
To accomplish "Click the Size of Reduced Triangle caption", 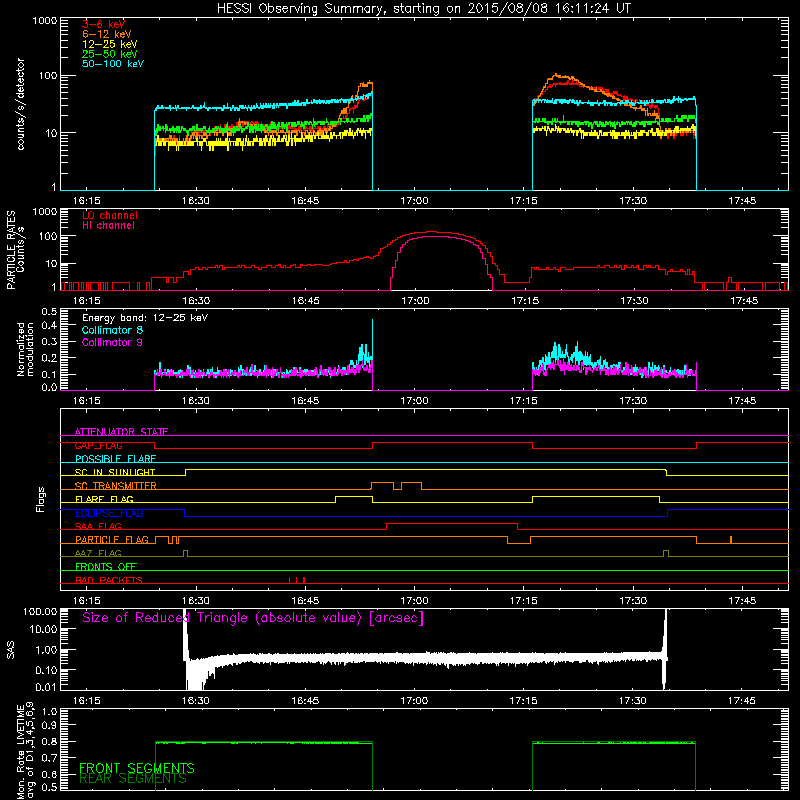I will 253,618.
